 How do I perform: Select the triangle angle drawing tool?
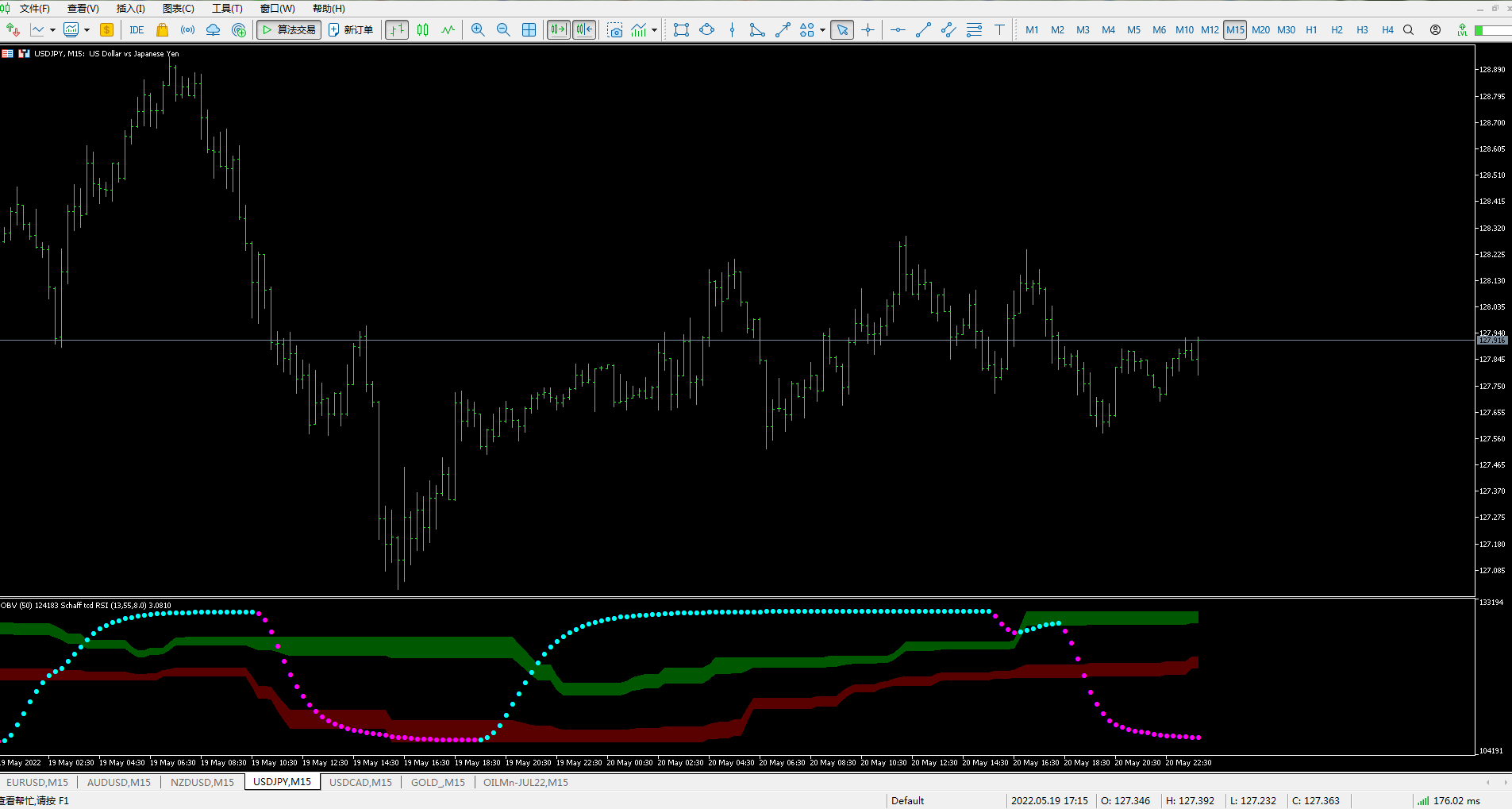click(757, 30)
